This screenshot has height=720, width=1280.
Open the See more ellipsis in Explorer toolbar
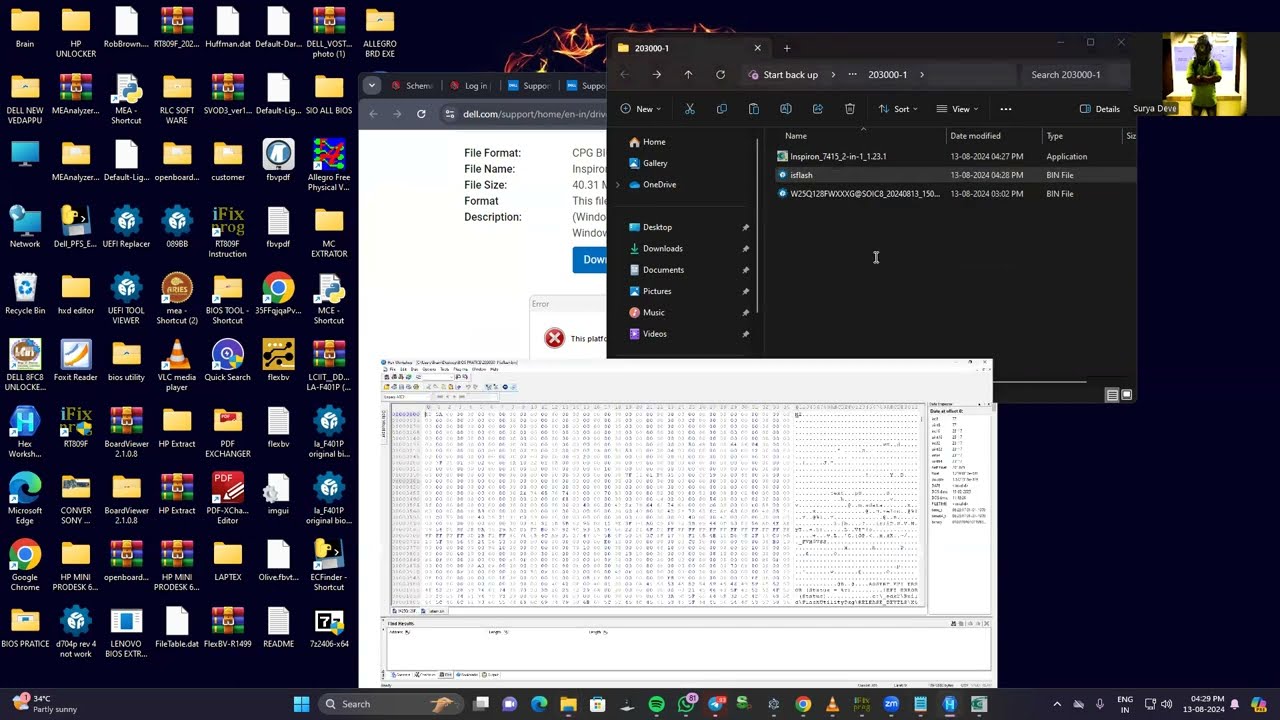tap(1005, 109)
